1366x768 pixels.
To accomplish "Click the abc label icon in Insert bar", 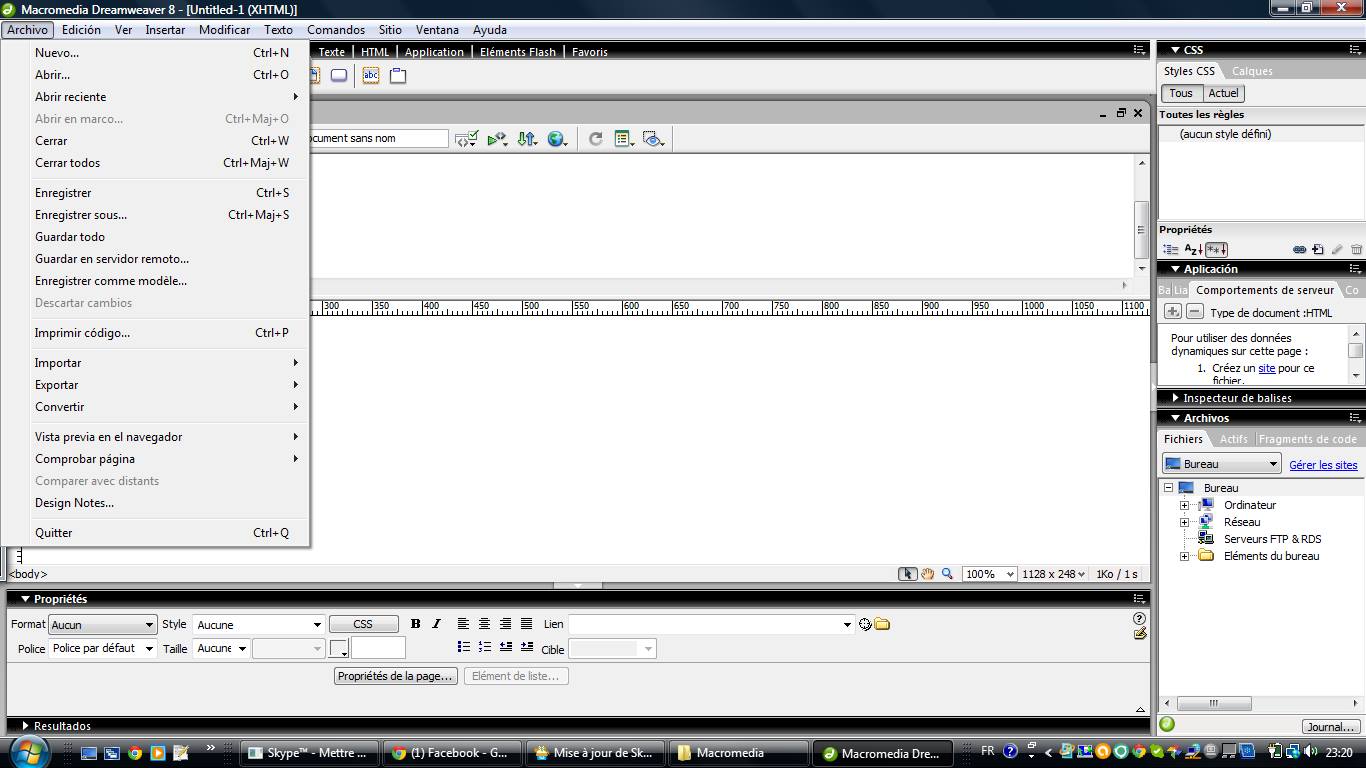I will tap(371, 75).
